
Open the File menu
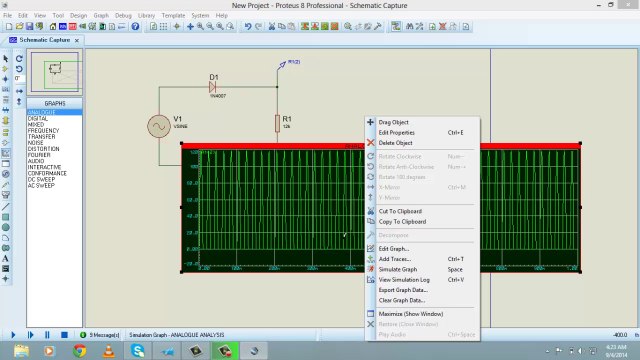tap(7, 16)
